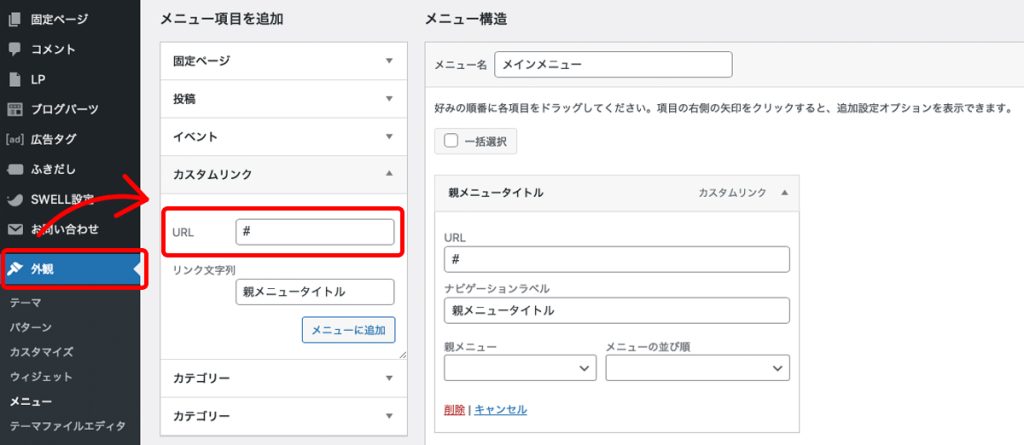The width and height of the screenshot is (1024, 445).
Task: Click the 固定ページ pages icon in sidebar
Action: [x=14, y=19]
